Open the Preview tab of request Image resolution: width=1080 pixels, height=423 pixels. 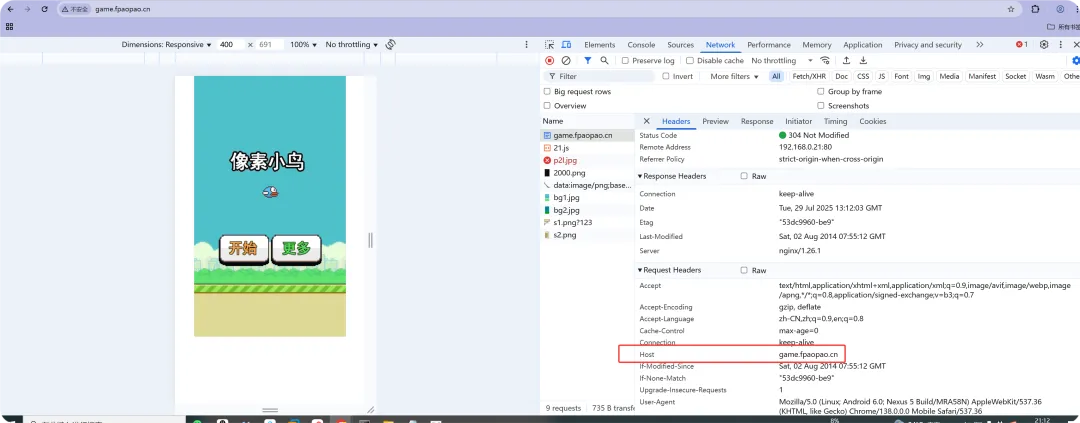pos(716,121)
